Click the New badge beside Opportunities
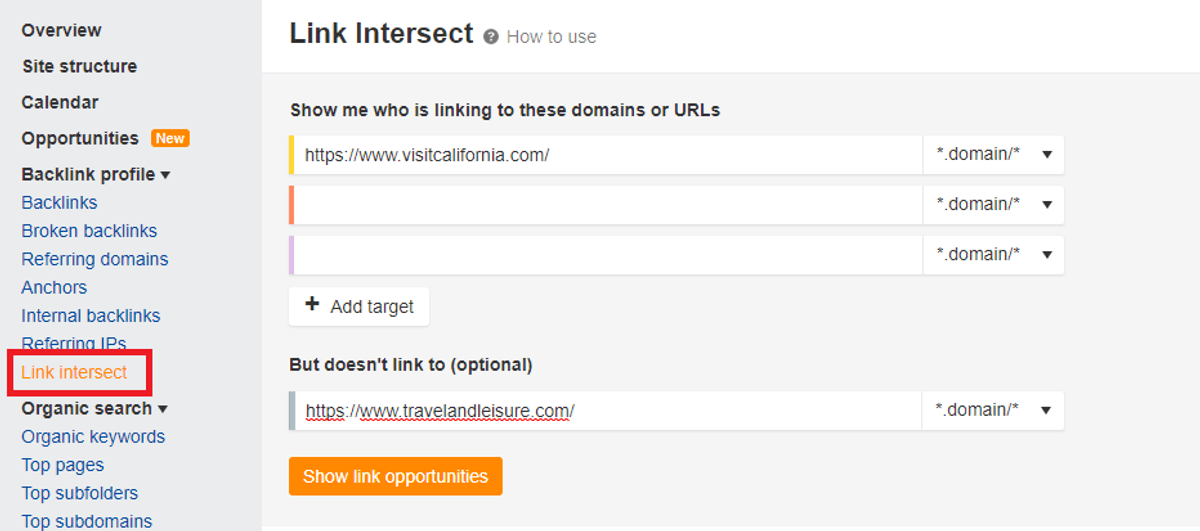 click(x=170, y=138)
